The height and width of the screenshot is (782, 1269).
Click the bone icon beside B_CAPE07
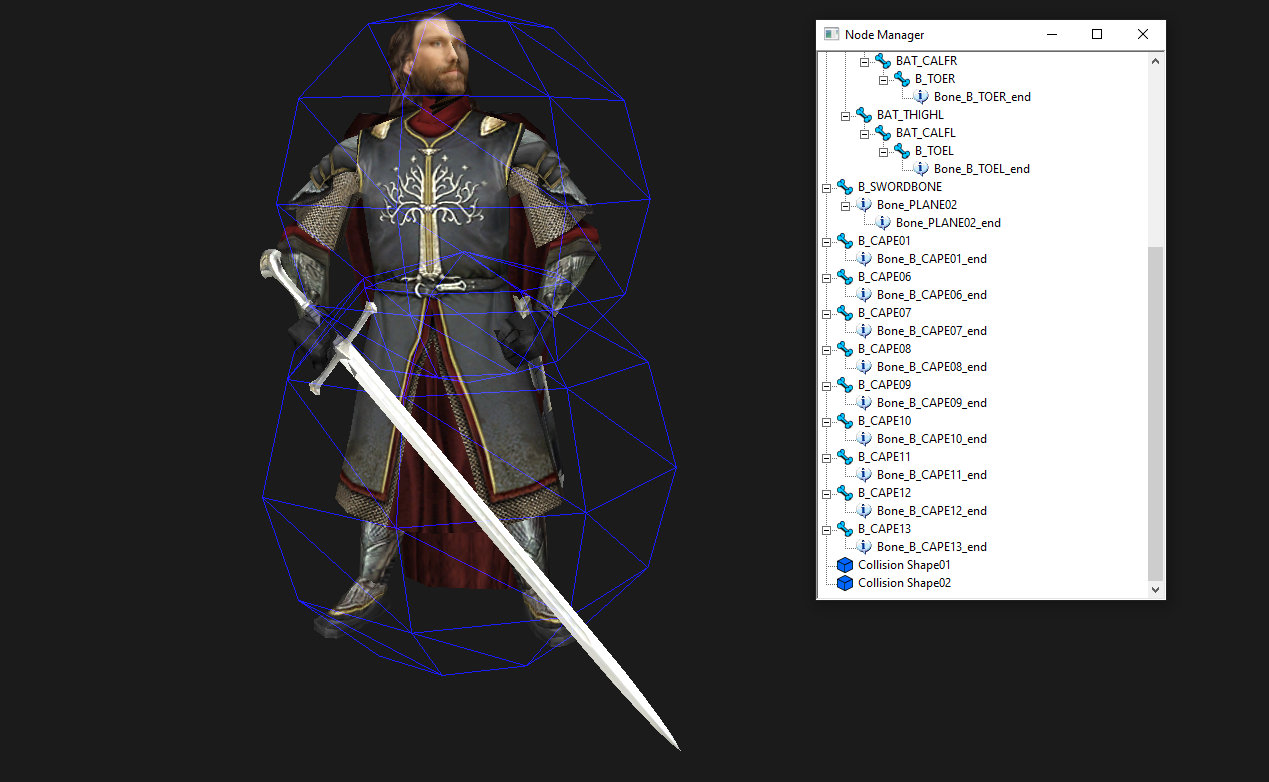(845, 313)
